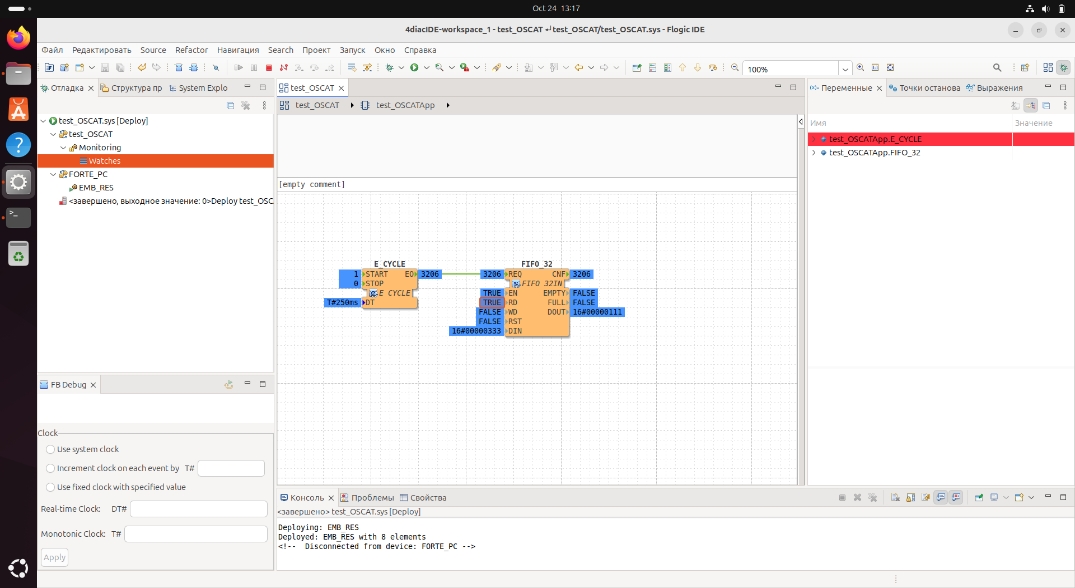Open the Debug perspective icon
The image size is (1075, 588).
[x=1063, y=68]
